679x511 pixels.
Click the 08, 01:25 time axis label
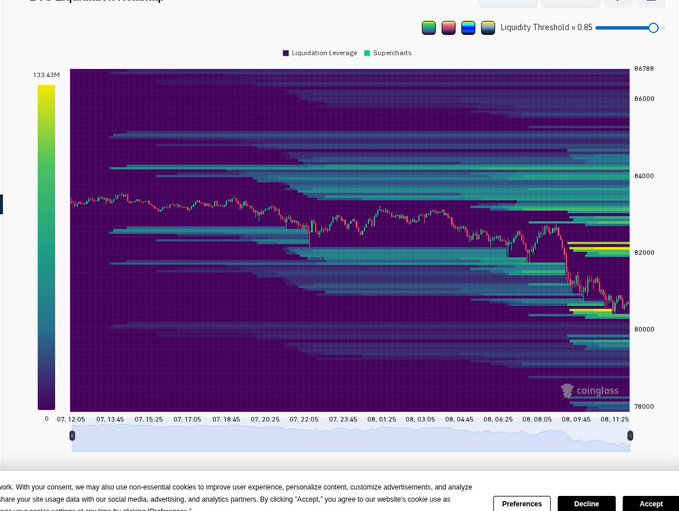click(x=382, y=419)
